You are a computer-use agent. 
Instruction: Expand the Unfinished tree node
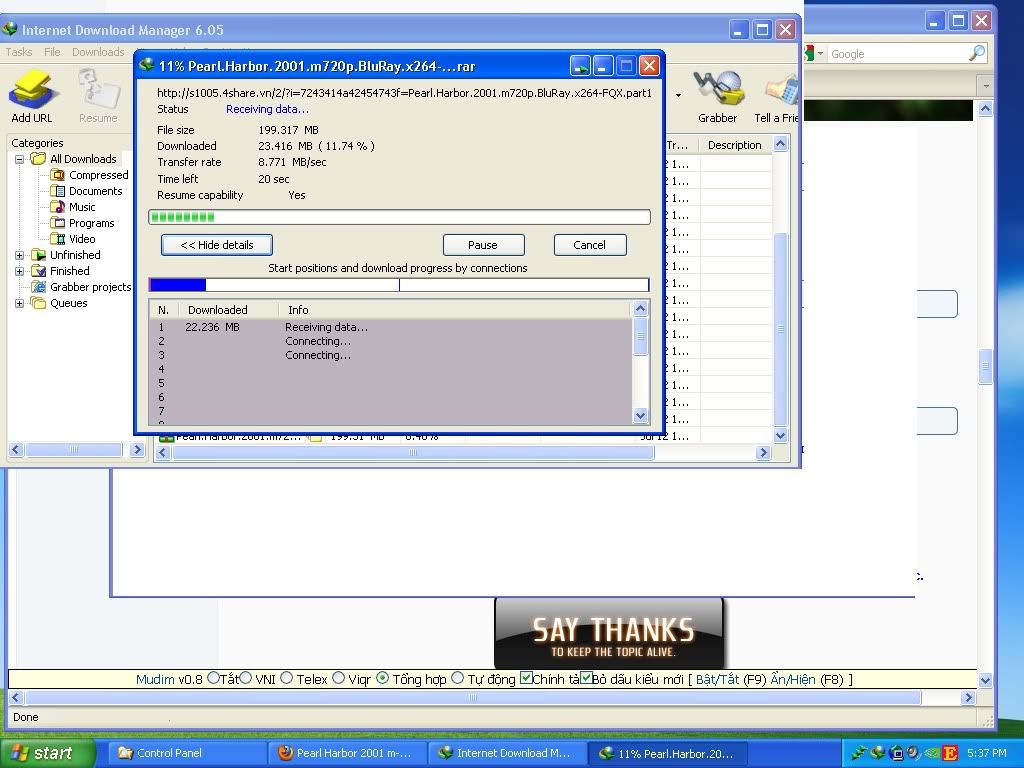20,255
